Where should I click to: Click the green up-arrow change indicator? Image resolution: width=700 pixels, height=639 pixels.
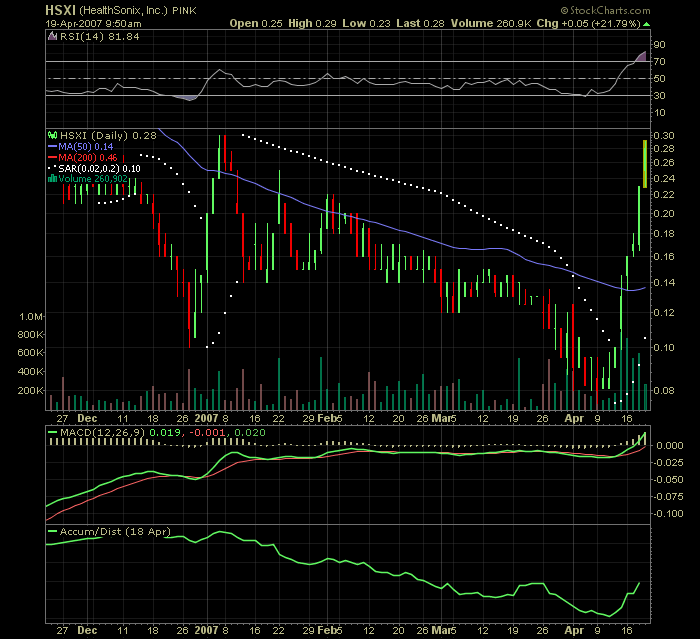tap(645, 22)
